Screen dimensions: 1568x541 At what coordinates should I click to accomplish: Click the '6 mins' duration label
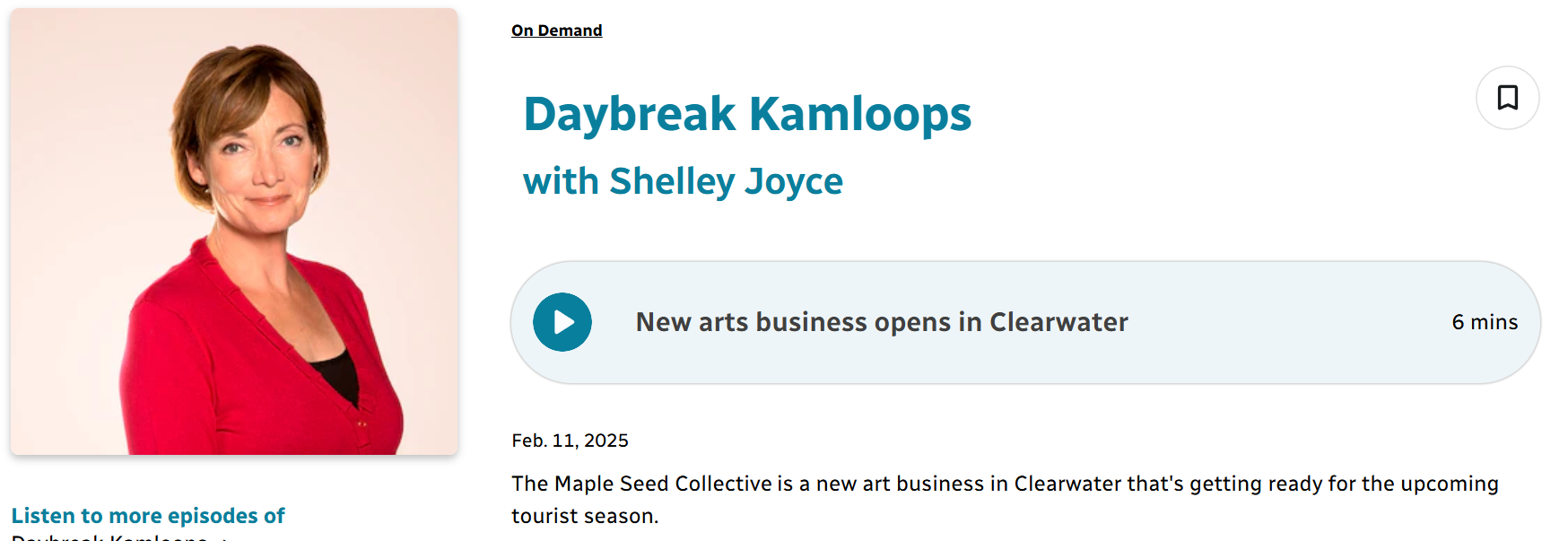click(1485, 322)
